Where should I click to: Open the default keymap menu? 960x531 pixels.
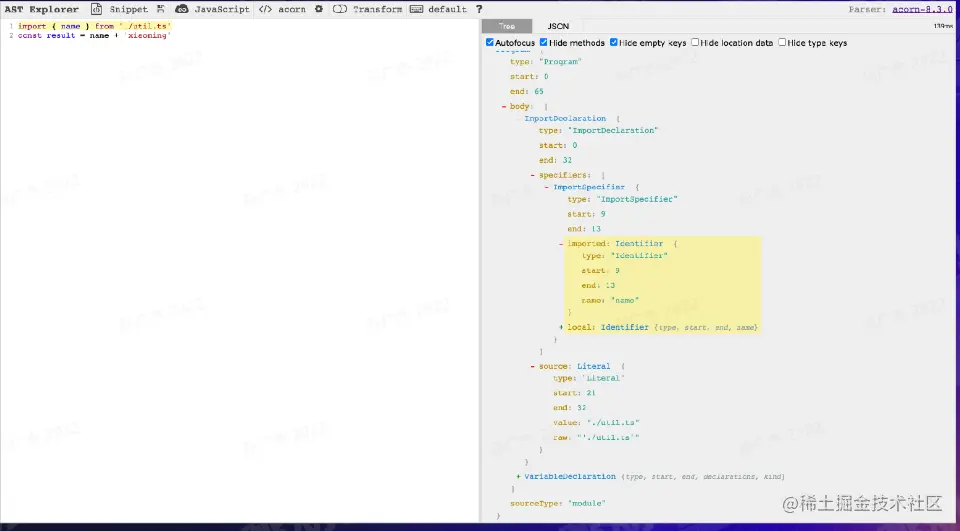coord(447,9)
